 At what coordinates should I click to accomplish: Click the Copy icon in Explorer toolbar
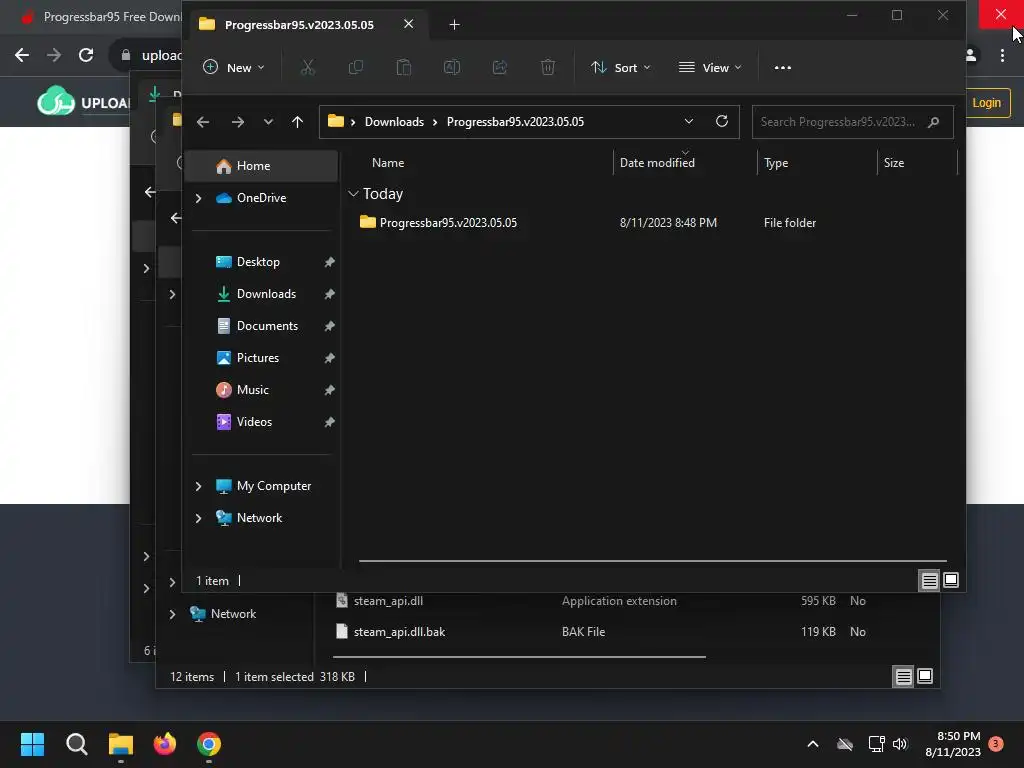point(356,67)
